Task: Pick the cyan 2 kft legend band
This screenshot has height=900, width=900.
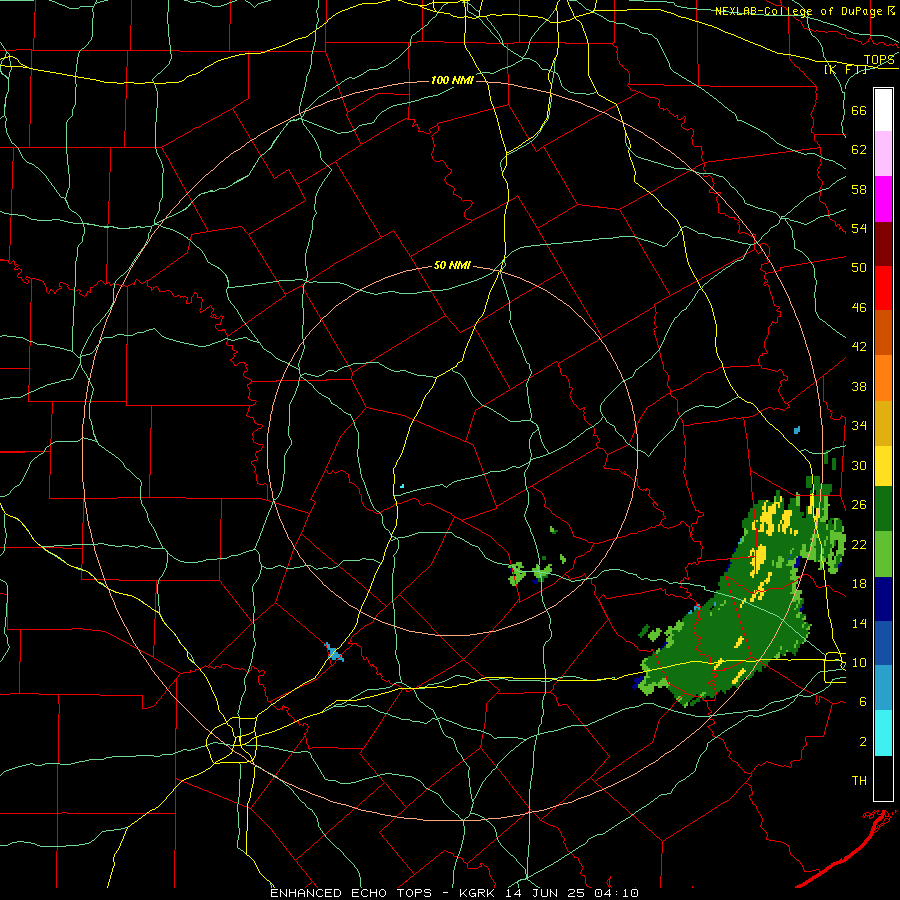Action: [883, 733]
